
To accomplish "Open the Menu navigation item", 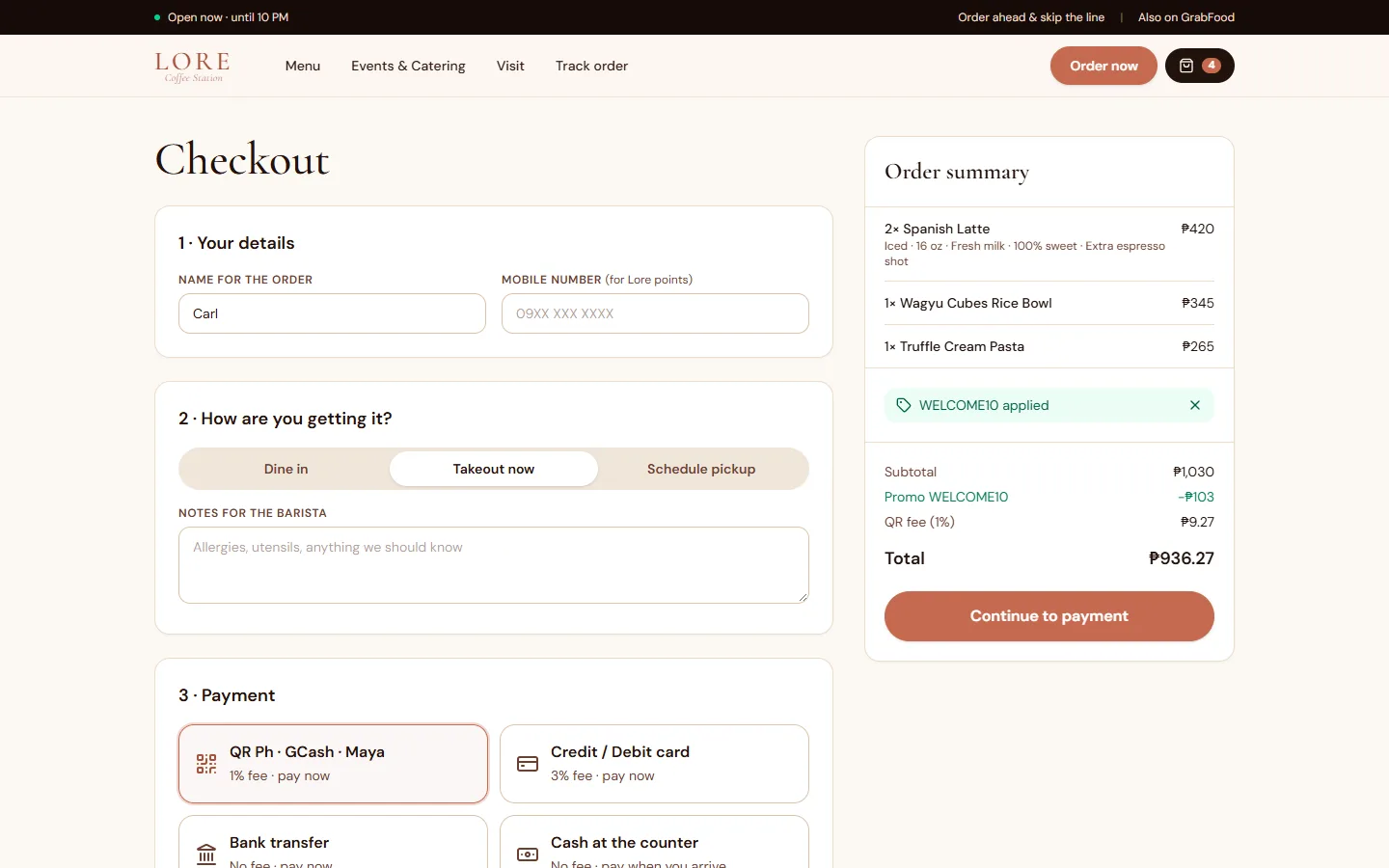I will (x=303, y=66).
